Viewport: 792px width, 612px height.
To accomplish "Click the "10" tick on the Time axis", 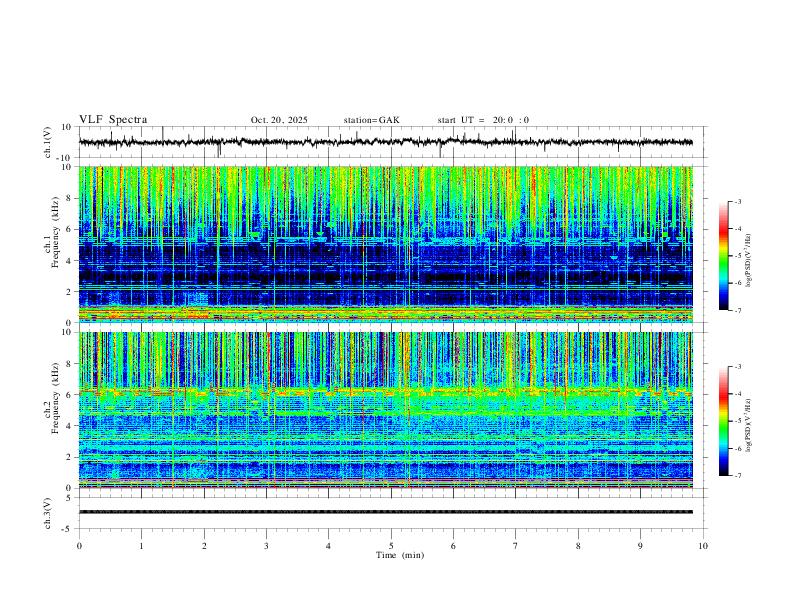I will (x=703, y=546).
